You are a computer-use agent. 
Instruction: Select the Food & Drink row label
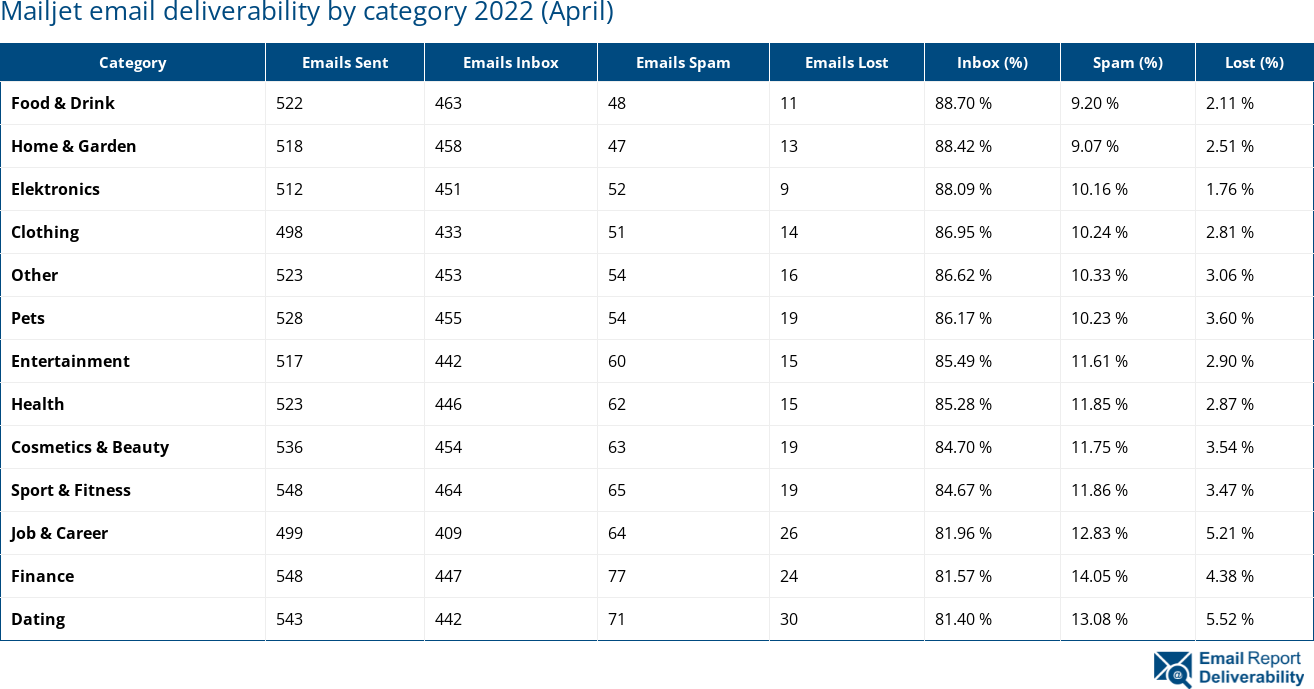(x=63, y=103)
